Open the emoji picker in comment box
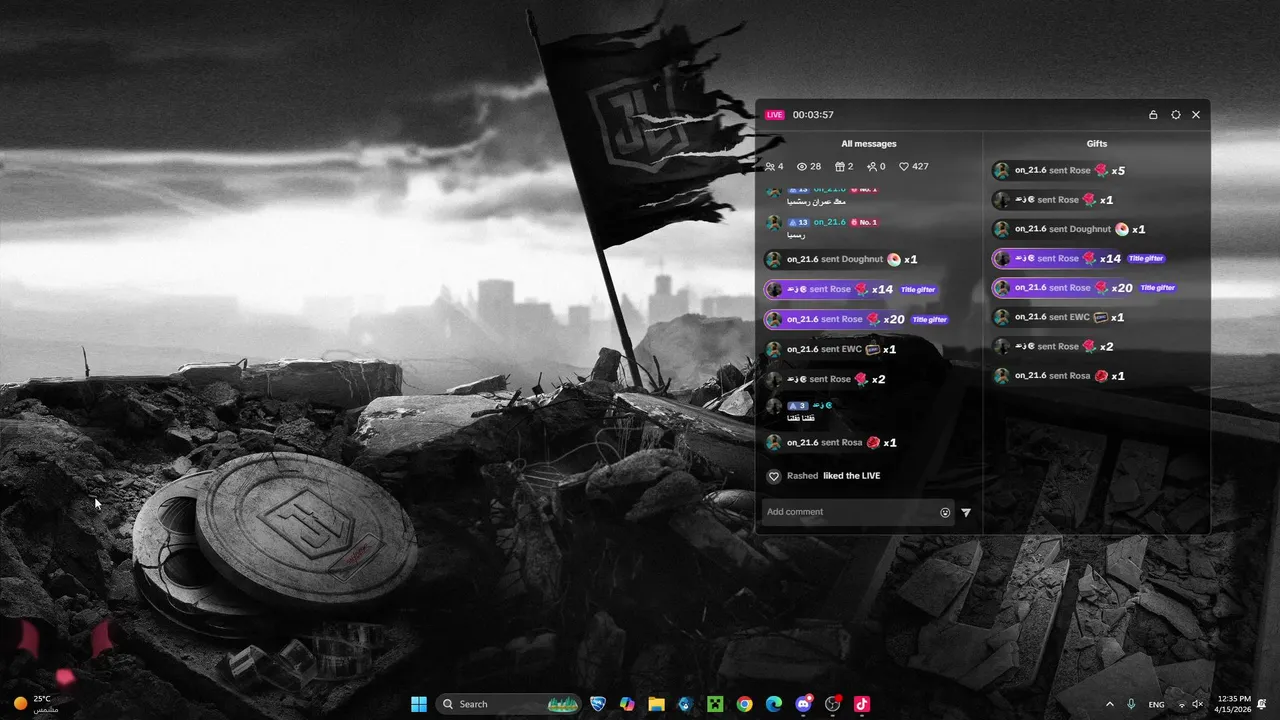The image size is (1280, 720). pos(945,512)
